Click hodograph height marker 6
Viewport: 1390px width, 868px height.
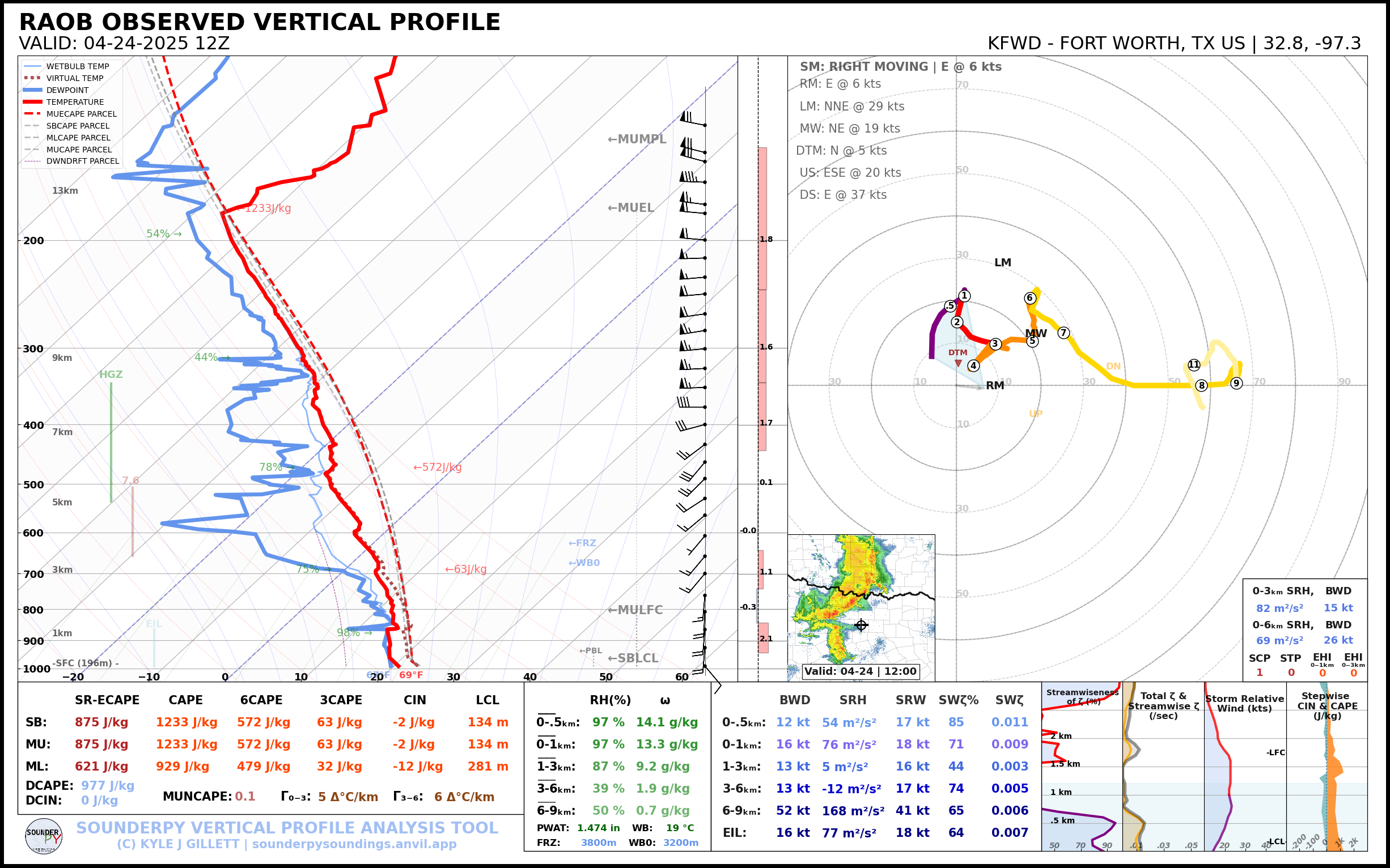(x=1030, y=297)
